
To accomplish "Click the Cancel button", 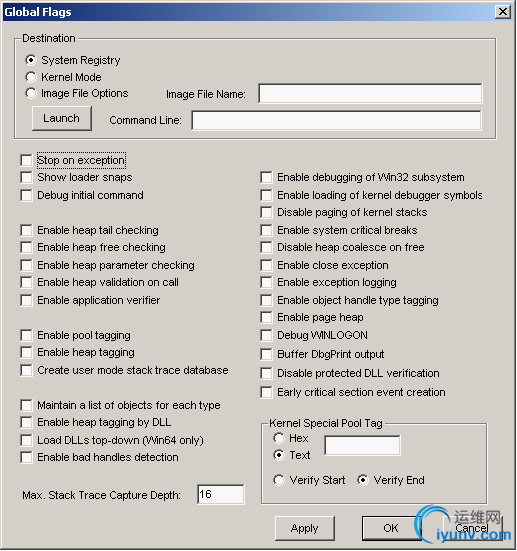I will point(472,528).
